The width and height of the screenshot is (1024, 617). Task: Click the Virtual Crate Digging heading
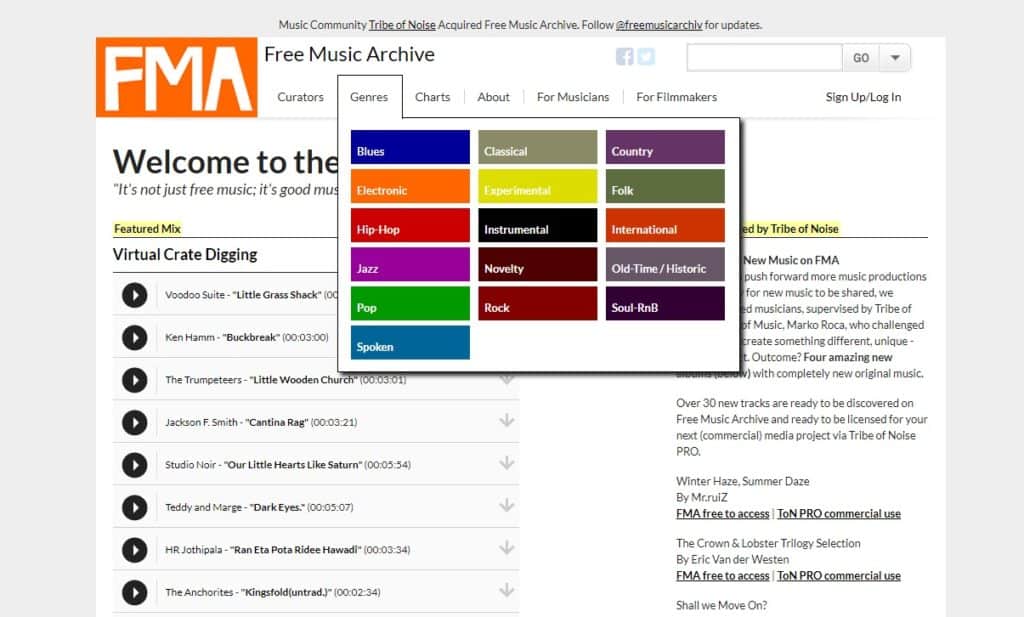pos(185,255)
